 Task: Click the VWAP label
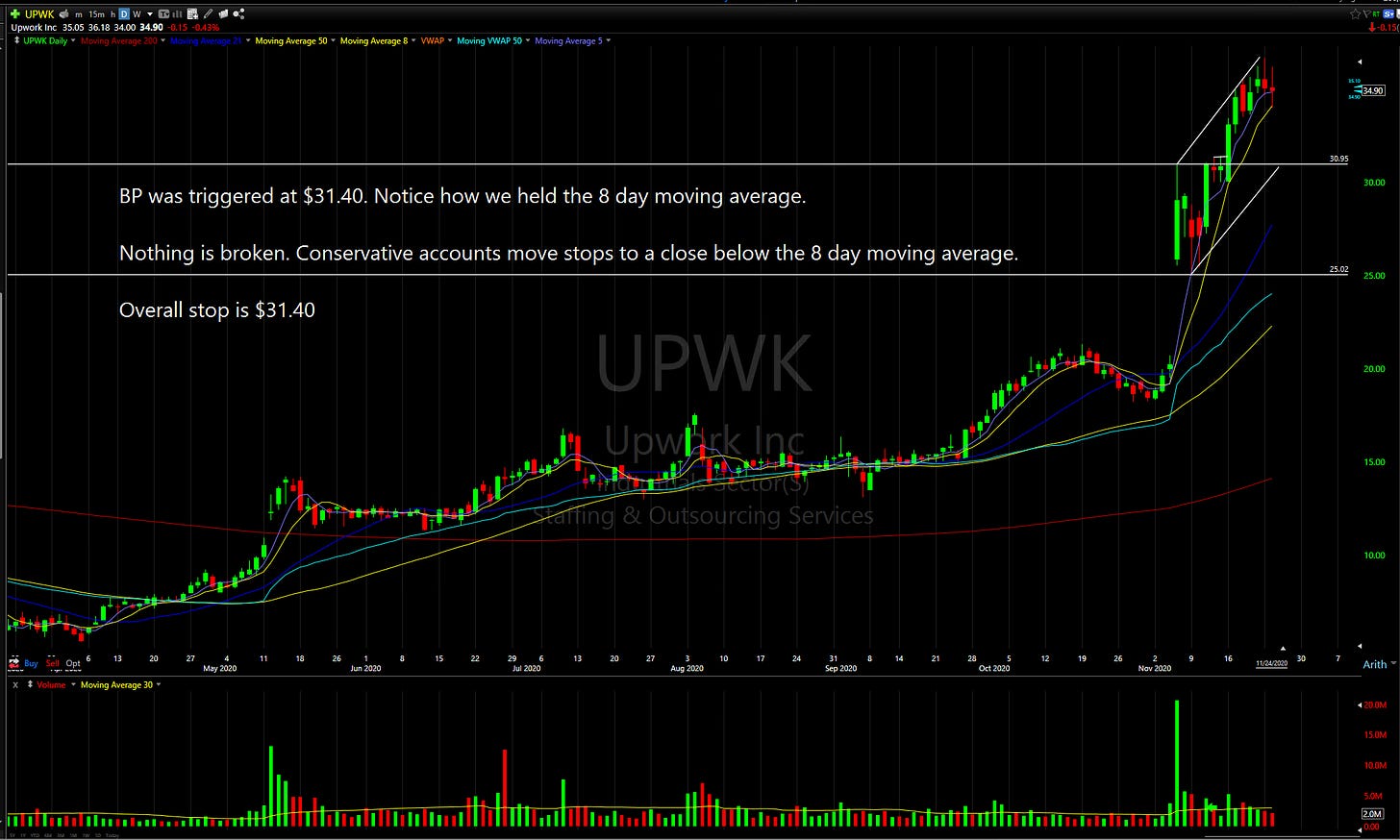(x=433, y=40)
